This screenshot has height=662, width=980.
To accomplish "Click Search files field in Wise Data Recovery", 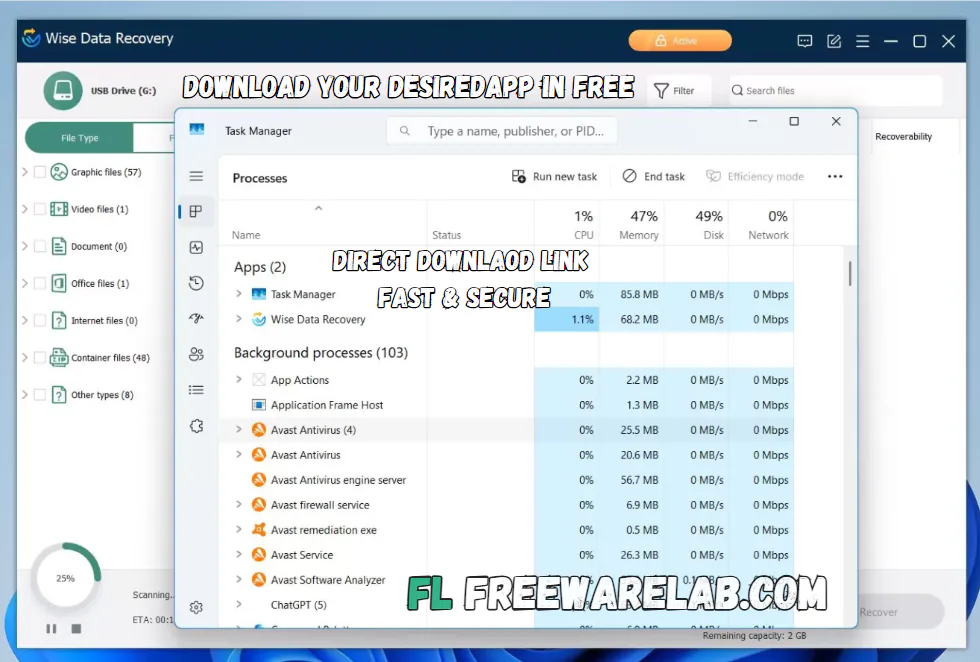I will coord(836,91).
